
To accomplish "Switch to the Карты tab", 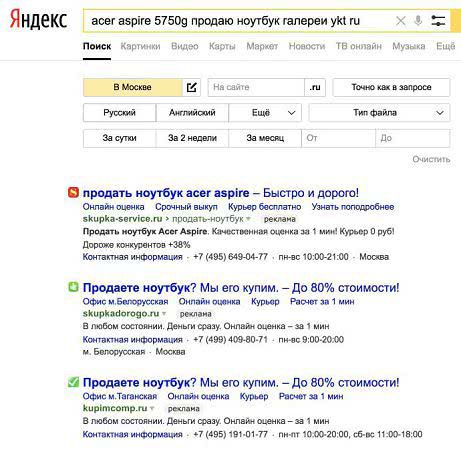I will 222,46.
